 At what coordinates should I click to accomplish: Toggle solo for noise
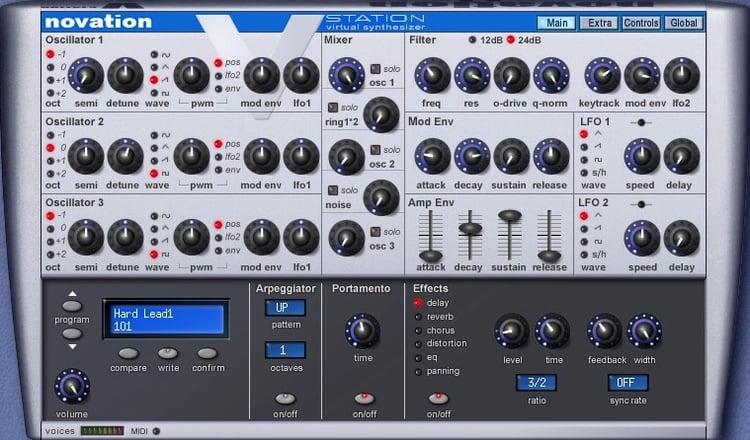[x=333, y=190]
